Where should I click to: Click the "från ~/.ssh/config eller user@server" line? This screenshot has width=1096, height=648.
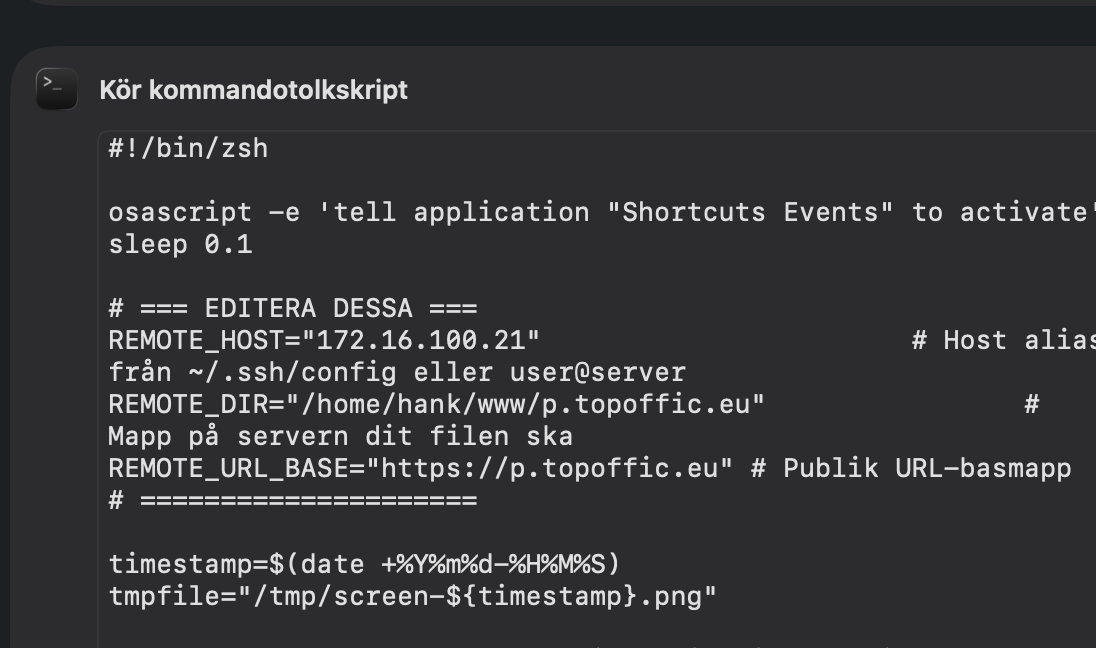[x=397, y=373]
